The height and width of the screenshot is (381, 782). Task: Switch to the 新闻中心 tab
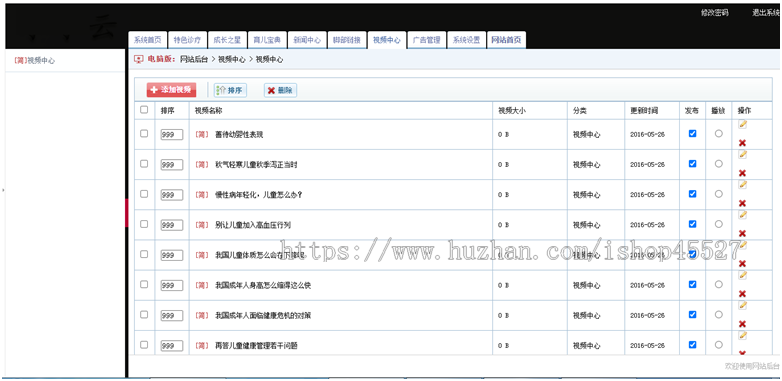(307, 40)
